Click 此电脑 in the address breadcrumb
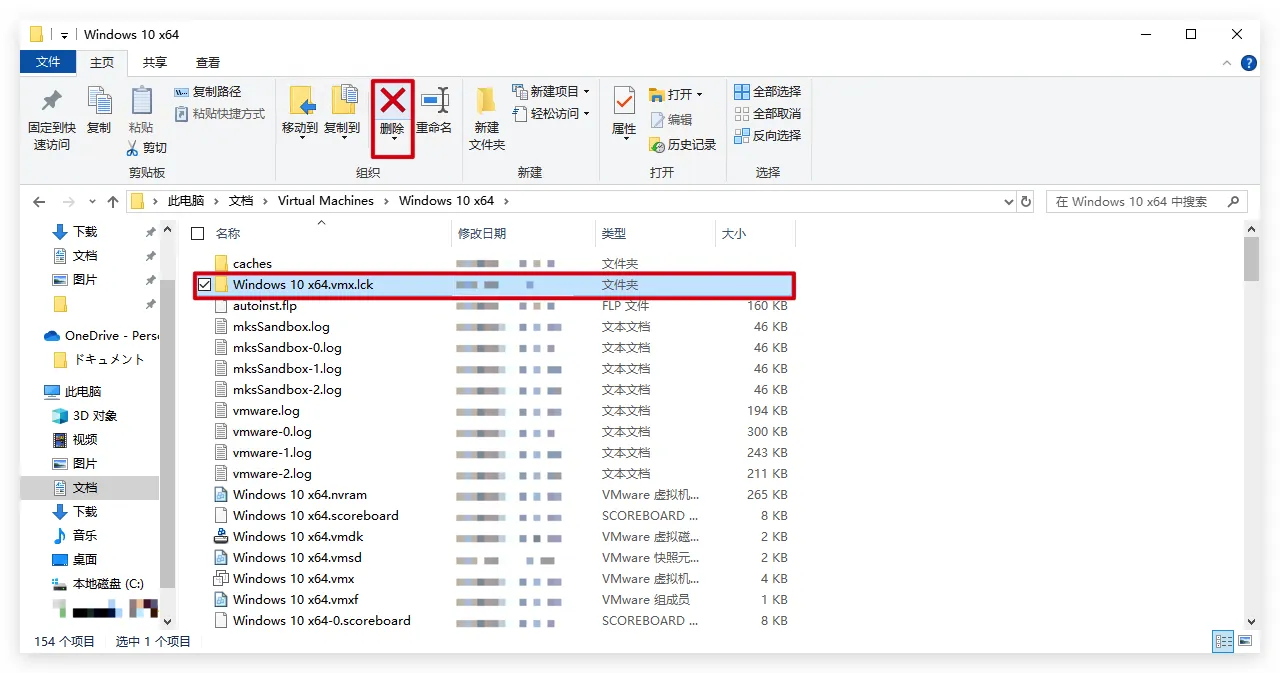The image size is (1280, 673). [x=186, y=201]
